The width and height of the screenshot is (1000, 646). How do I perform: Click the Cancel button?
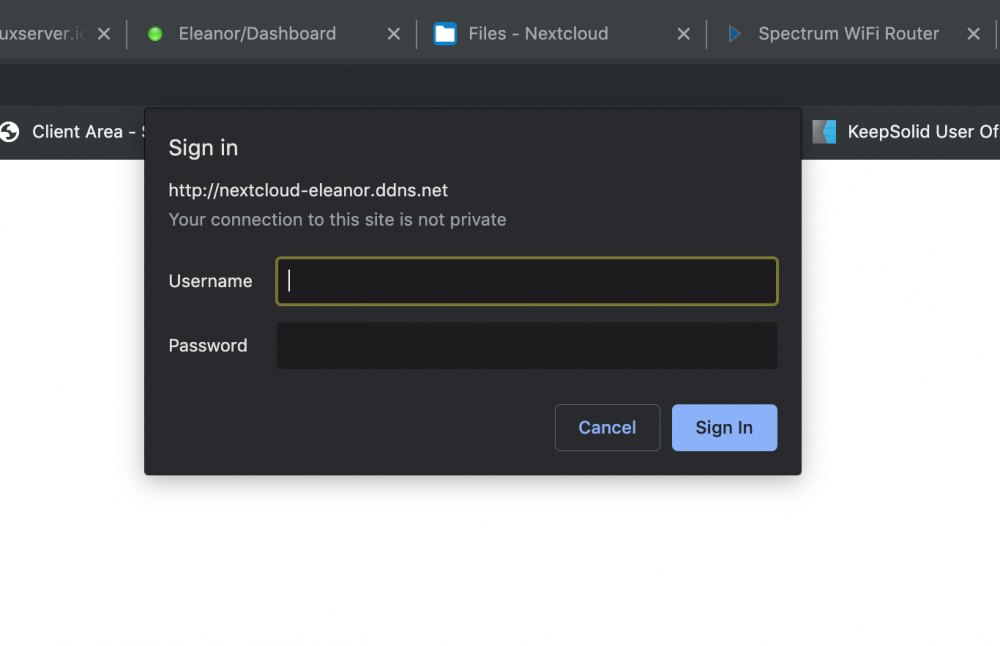tap(607, 427)
